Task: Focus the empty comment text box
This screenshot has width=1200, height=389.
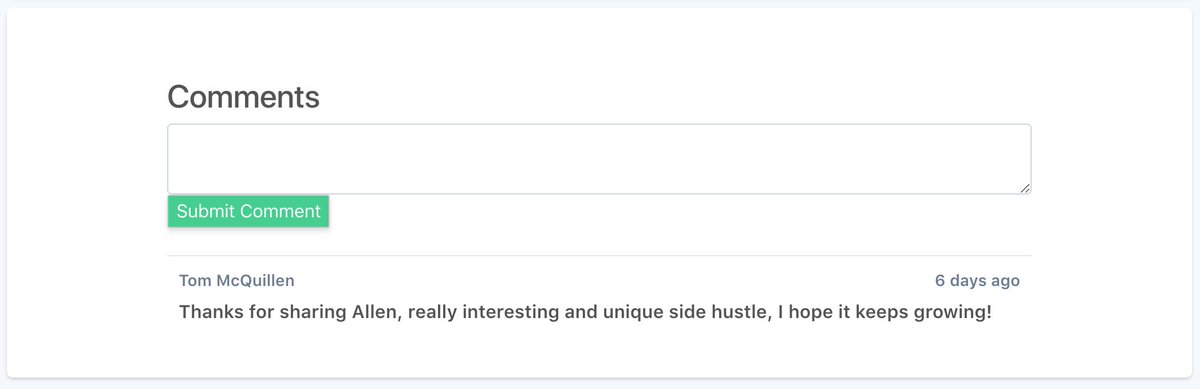Action: 599,158
